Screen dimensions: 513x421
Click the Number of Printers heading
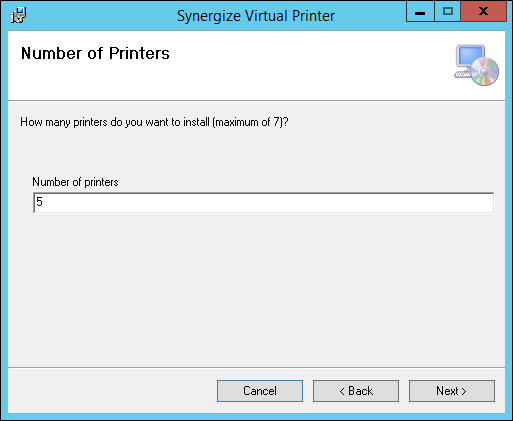click(x=95, y=53)
